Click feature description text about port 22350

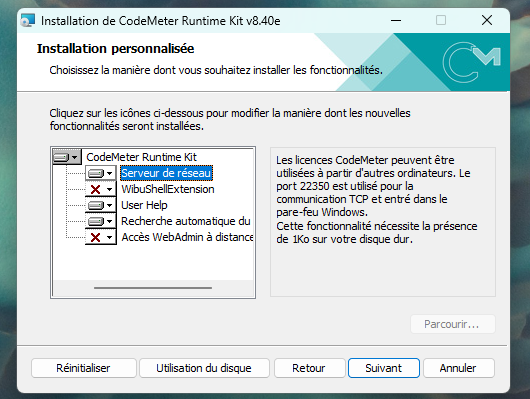pyautogui.click(x=377, y=200)
